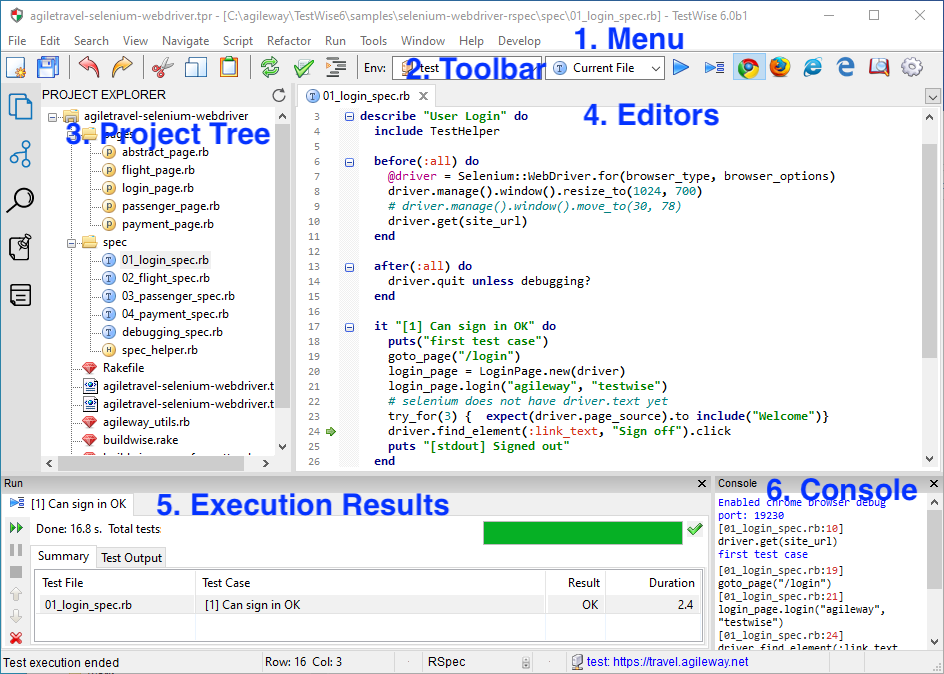The height and width of the screenshot is (674, 944).
Task: Collapse the describe User Login block
Action: (349, 116)
